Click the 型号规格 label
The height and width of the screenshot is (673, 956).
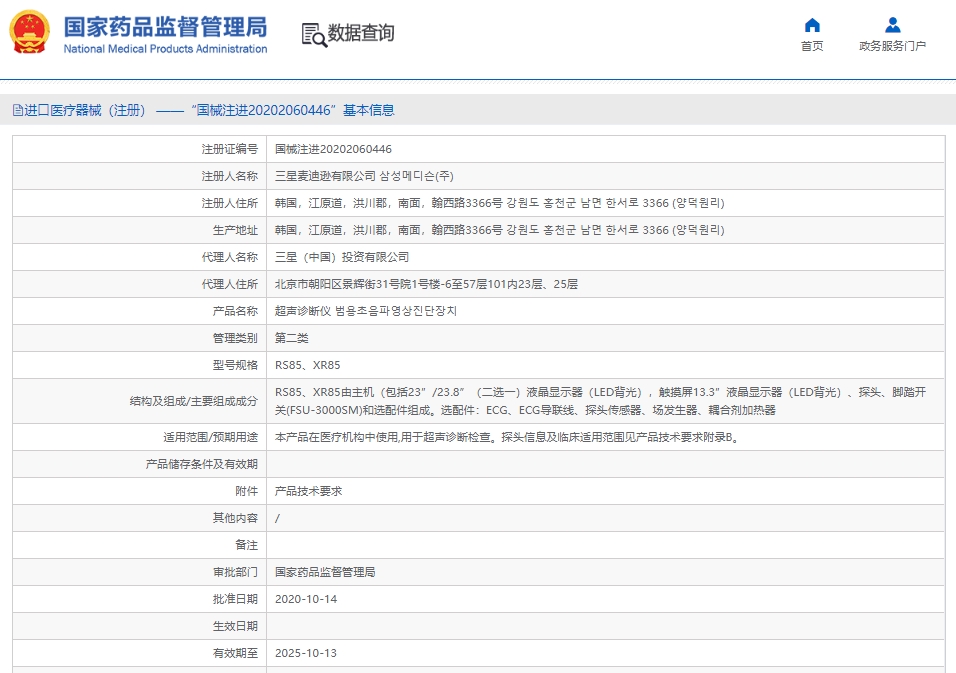[235, 365]
